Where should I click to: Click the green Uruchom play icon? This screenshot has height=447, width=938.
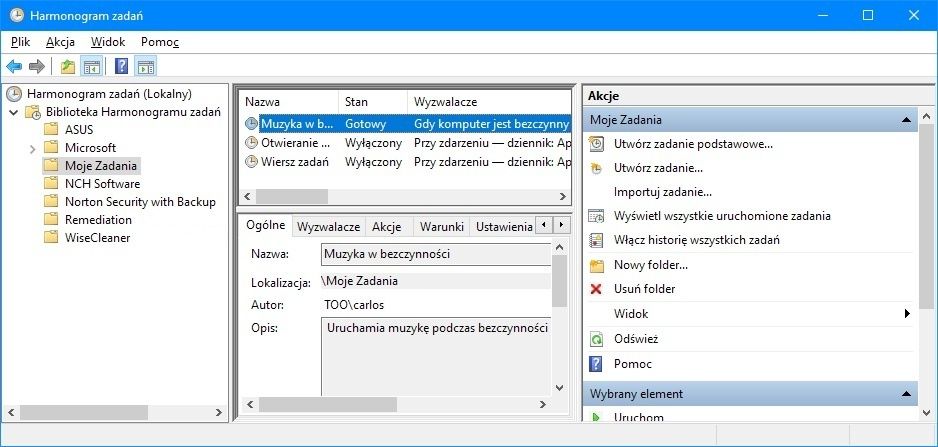tap(596, 417)
